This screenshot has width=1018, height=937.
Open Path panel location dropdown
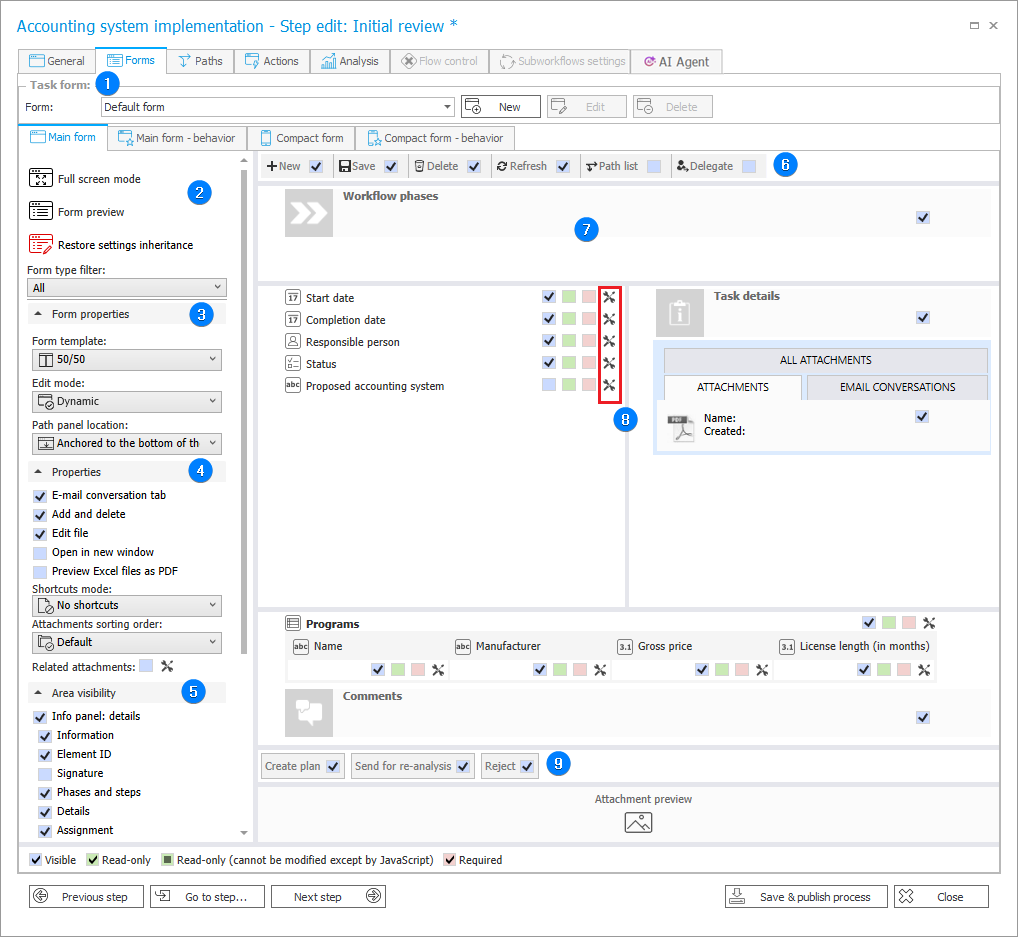pos(127,443)
